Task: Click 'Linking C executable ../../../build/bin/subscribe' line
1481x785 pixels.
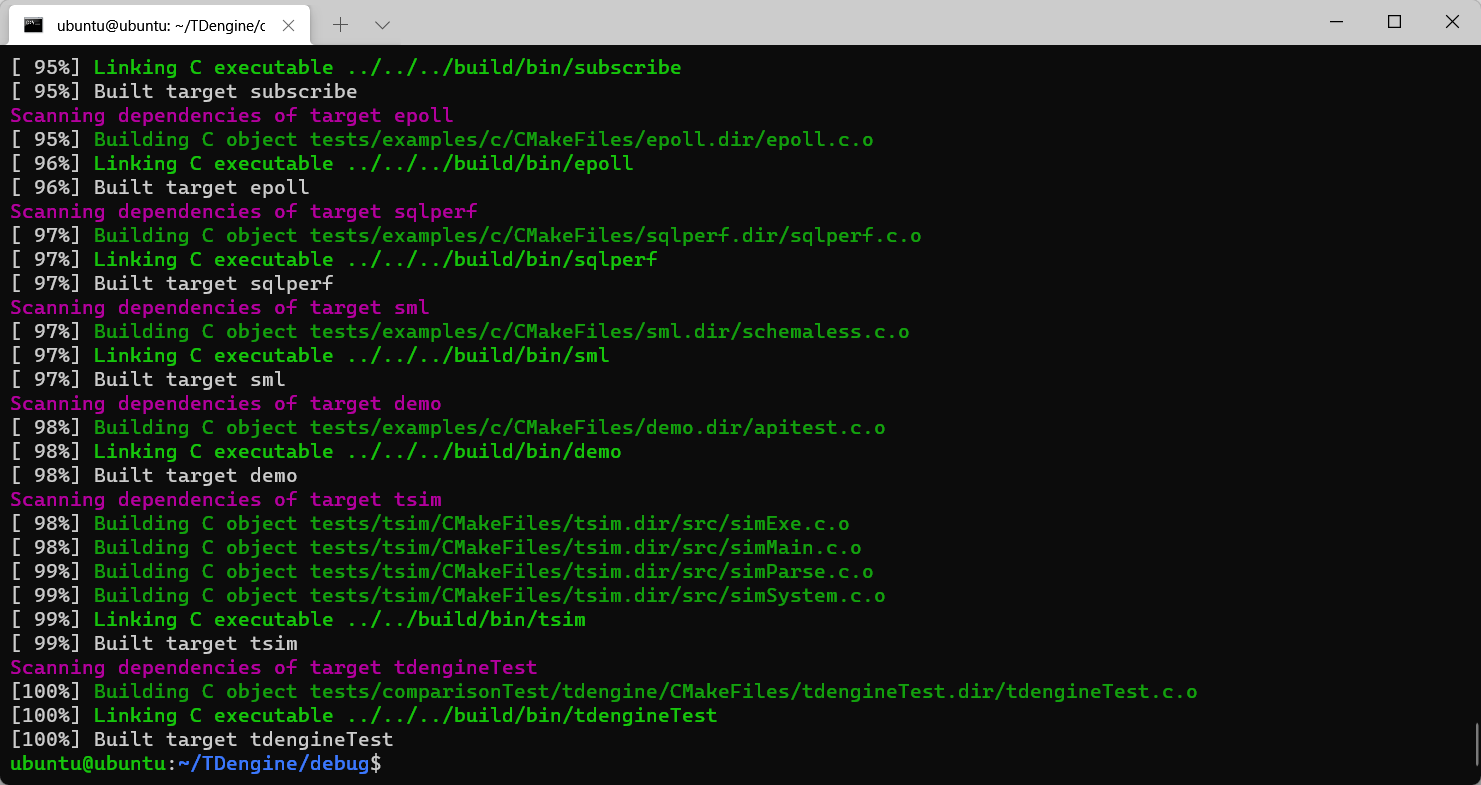Action: [x=346, y=68]
